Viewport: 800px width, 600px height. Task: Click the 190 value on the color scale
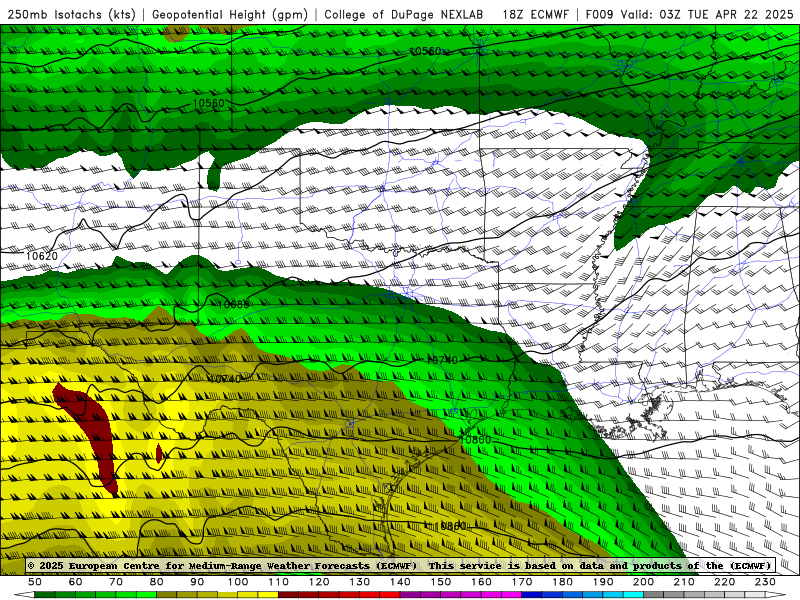(603, 582)
